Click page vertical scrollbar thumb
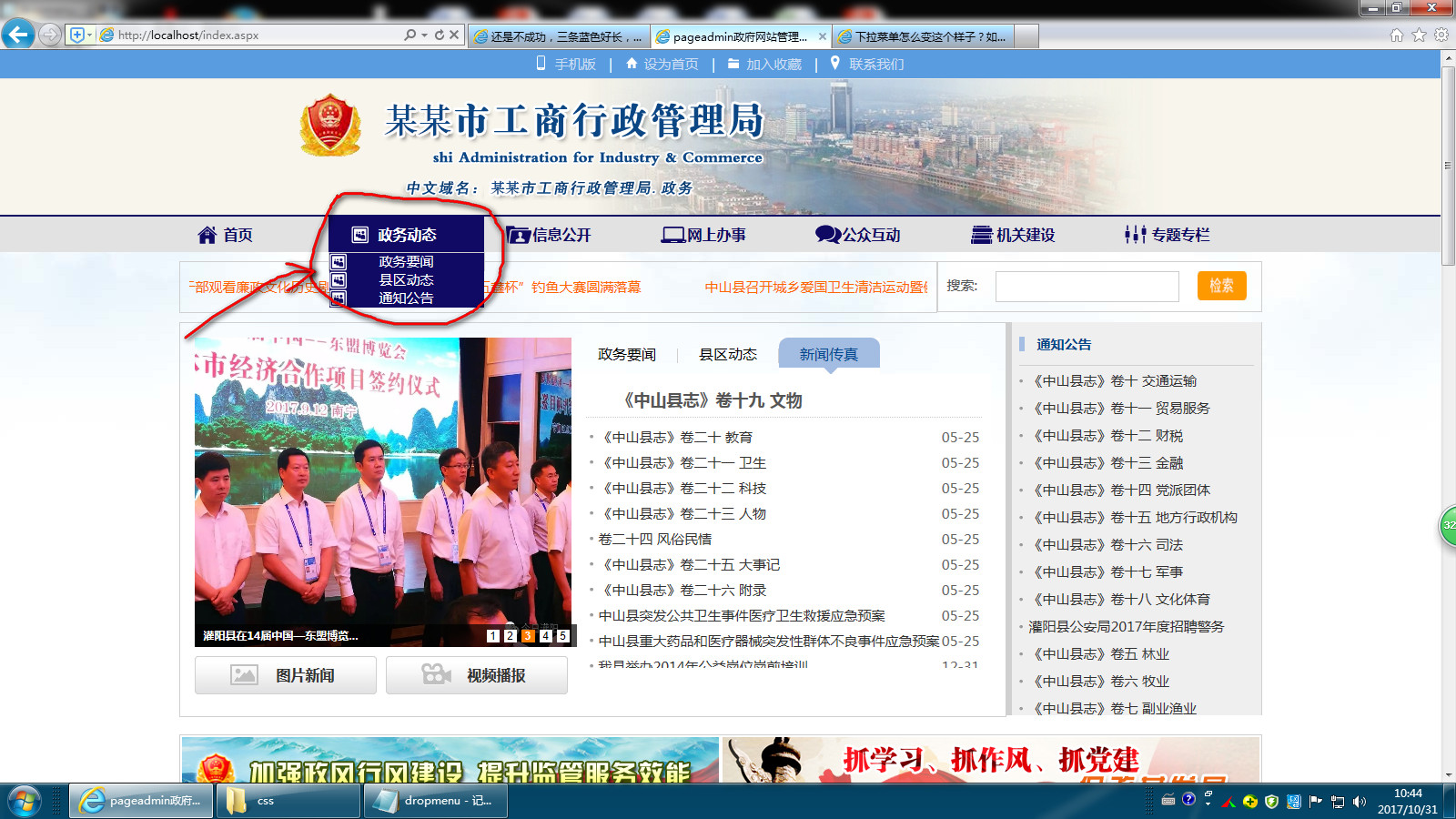 [1448, 164]
